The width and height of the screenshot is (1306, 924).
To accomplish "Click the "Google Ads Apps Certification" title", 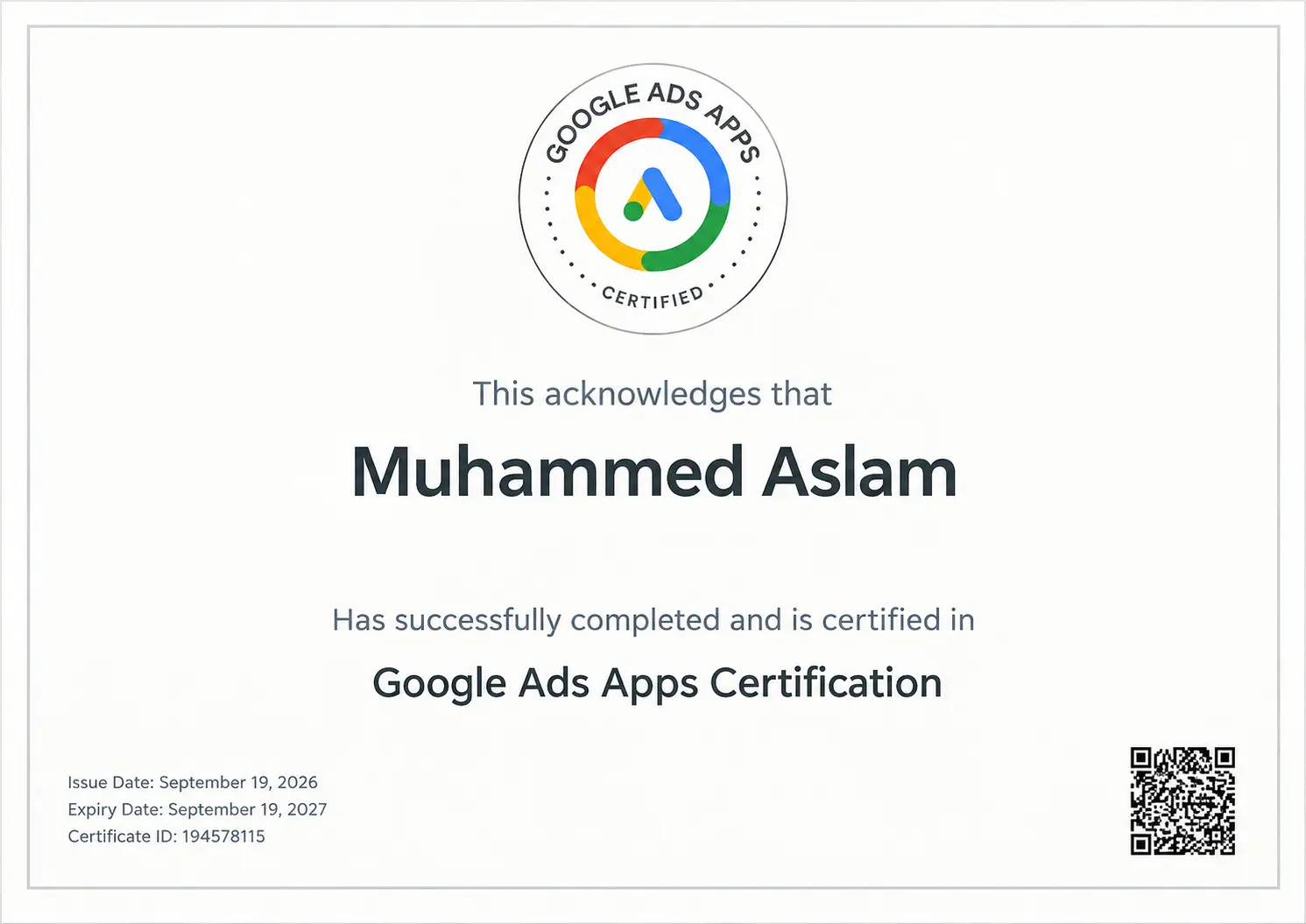I will 657,684.
